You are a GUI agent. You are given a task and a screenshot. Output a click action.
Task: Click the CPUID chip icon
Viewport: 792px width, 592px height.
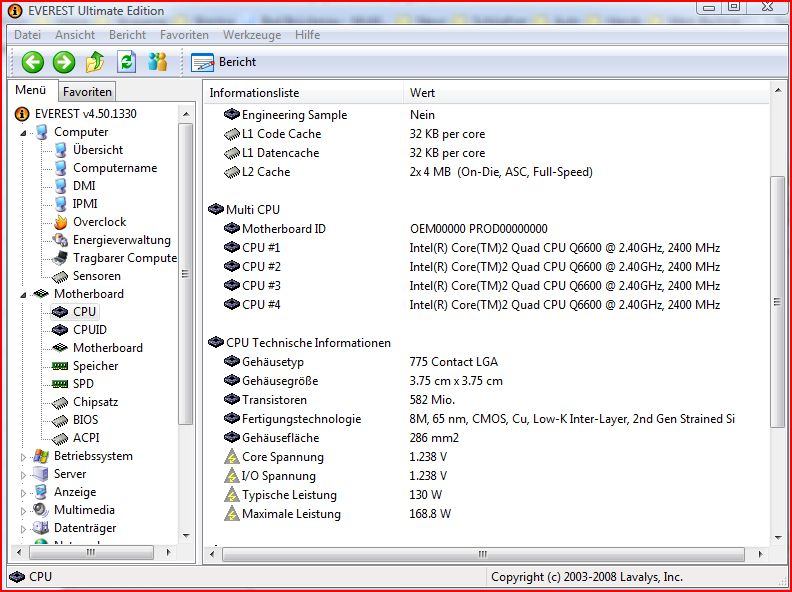pyautogui.click(x=60, y=330)
